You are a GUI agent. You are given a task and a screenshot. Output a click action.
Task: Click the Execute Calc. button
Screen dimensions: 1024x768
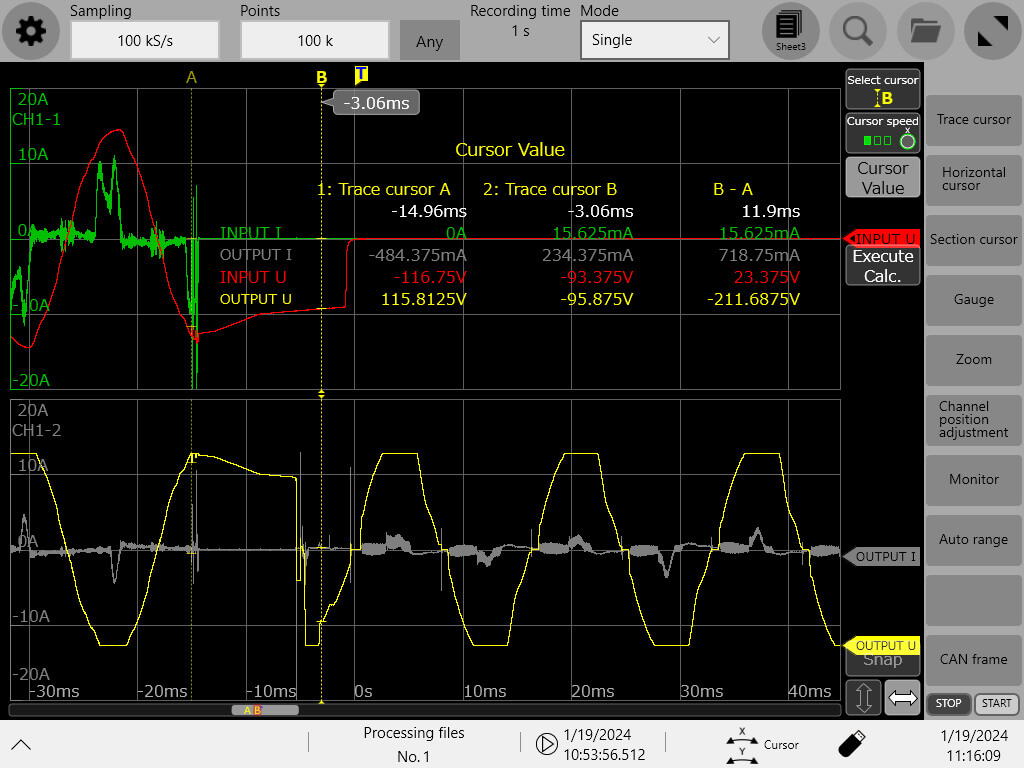click(882, 266)
